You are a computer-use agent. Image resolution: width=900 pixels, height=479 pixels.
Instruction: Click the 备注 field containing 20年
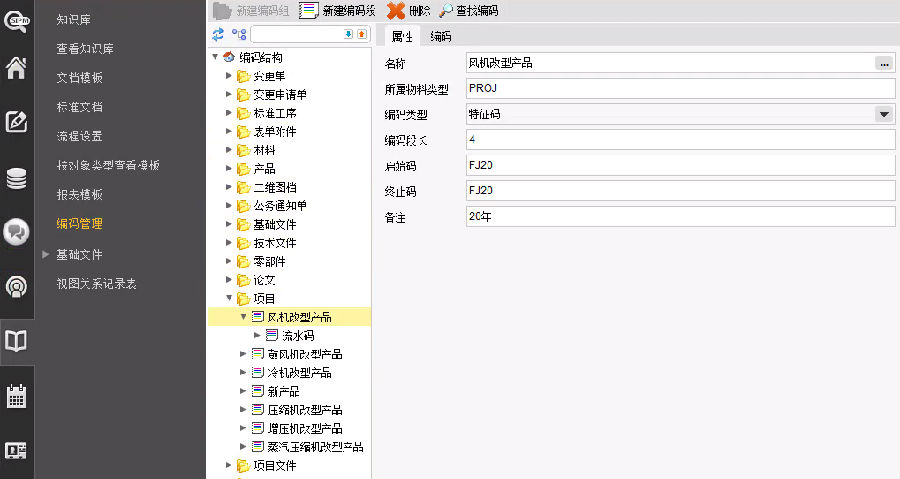(x=681, y=216)
